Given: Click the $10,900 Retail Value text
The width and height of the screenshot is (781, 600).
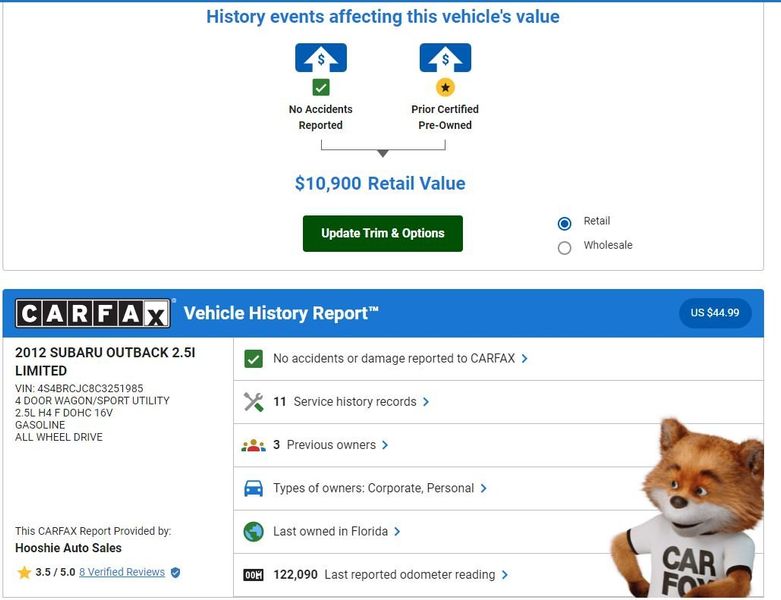Looking at the screenshot, I should 380,183.
